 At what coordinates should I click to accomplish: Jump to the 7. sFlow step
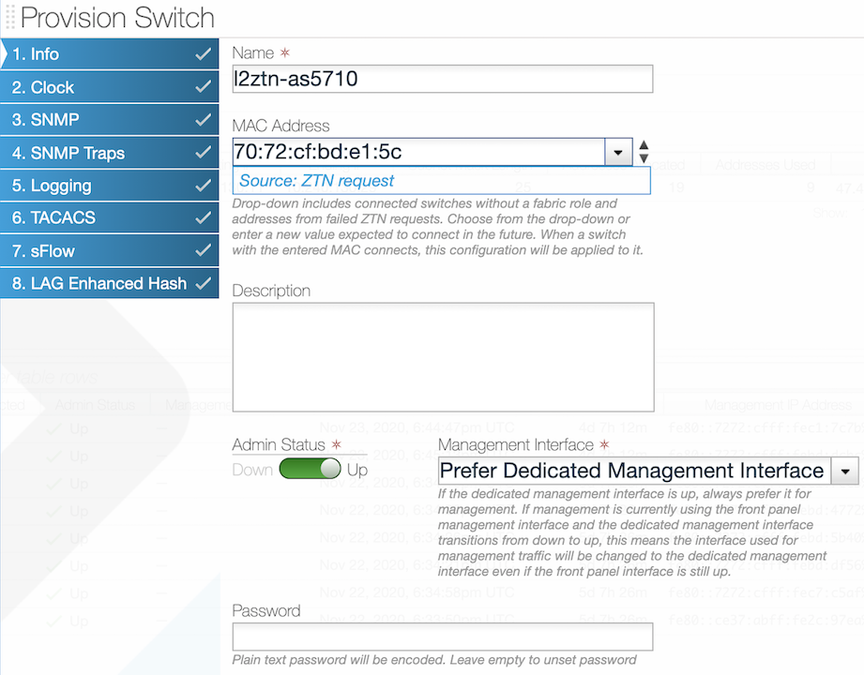(x=100, y=251)
